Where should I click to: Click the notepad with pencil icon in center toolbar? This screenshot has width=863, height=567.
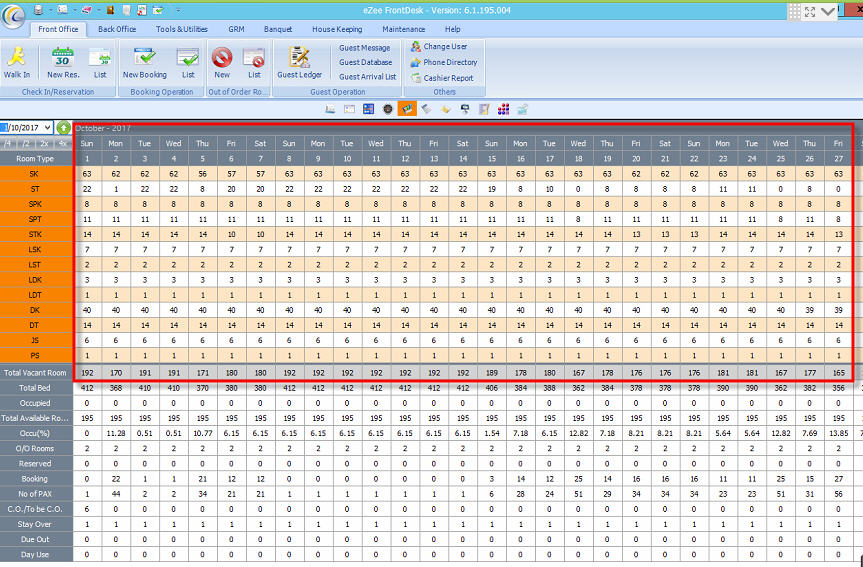pos(484,109)
